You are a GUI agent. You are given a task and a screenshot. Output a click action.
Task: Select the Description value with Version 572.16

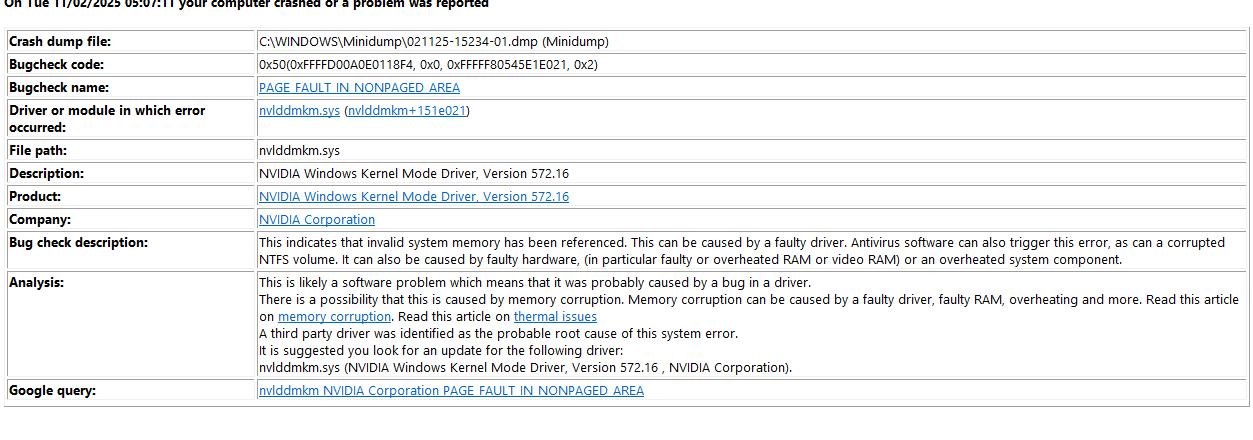(414, 174)
